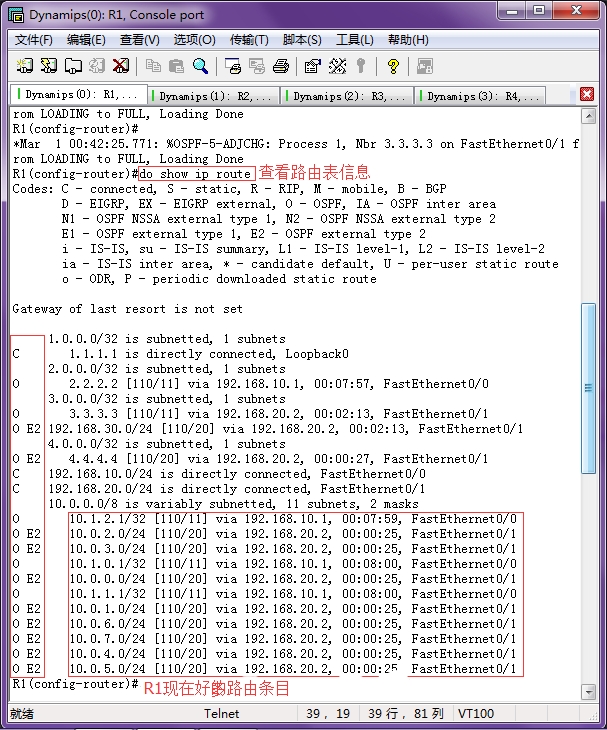
Task: Open the 编辑(E) menu
Action: tap(86, 40)
